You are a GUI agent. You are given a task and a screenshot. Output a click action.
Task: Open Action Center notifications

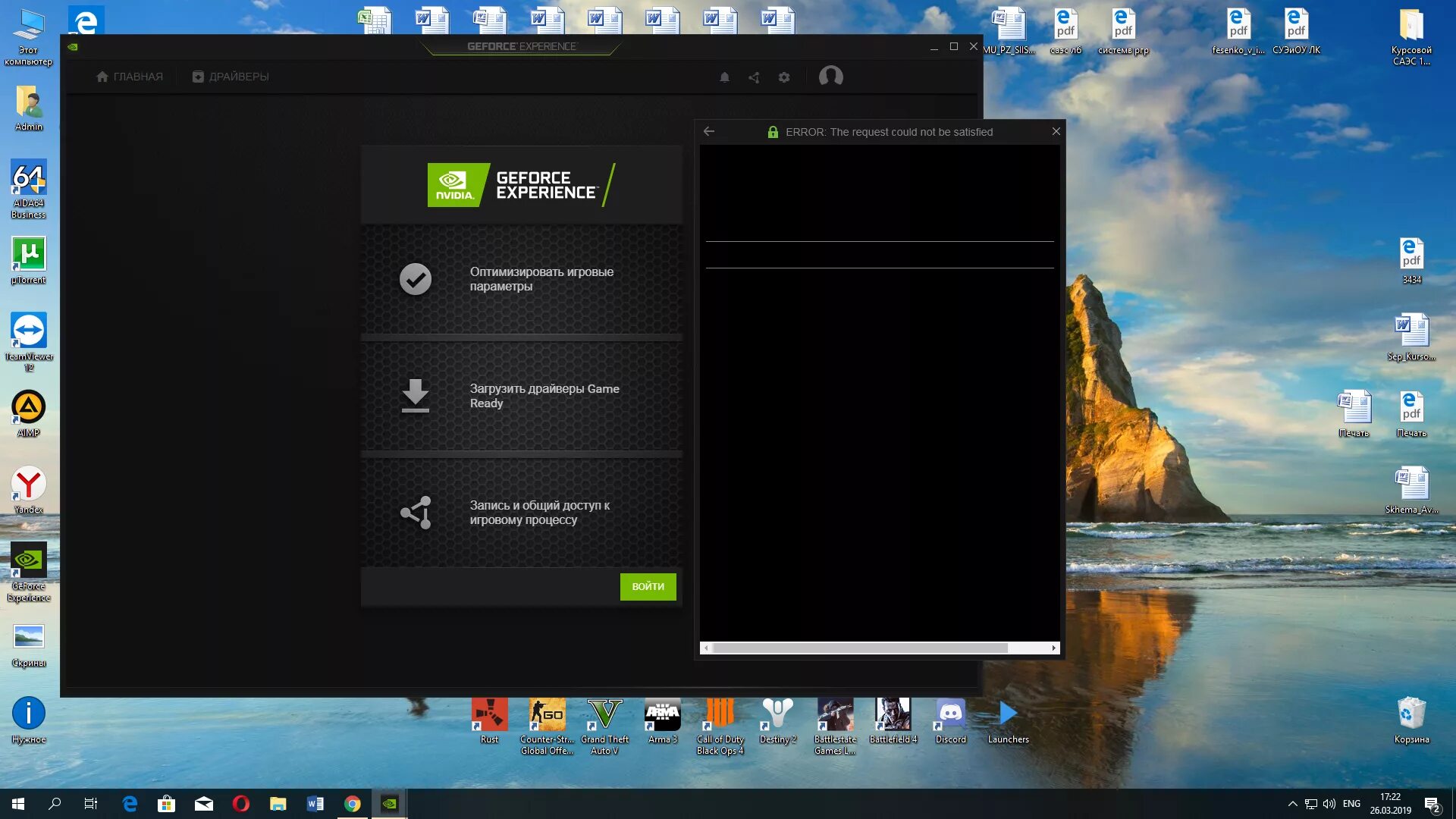(x=1432, y=805)
